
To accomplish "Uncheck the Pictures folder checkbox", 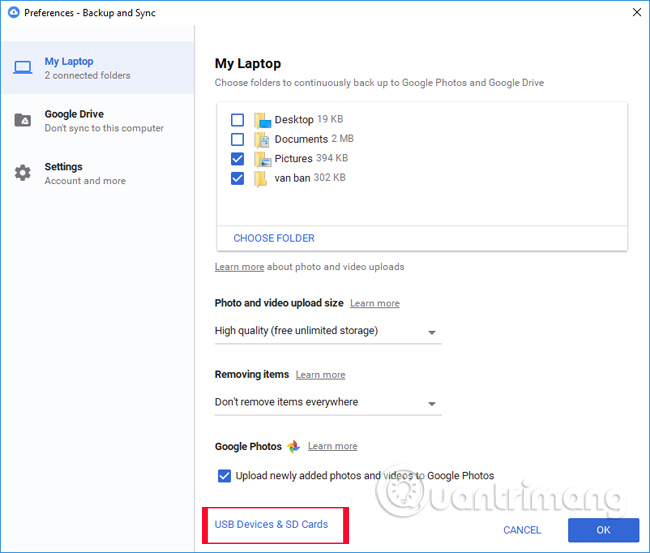I will point(238,159).
